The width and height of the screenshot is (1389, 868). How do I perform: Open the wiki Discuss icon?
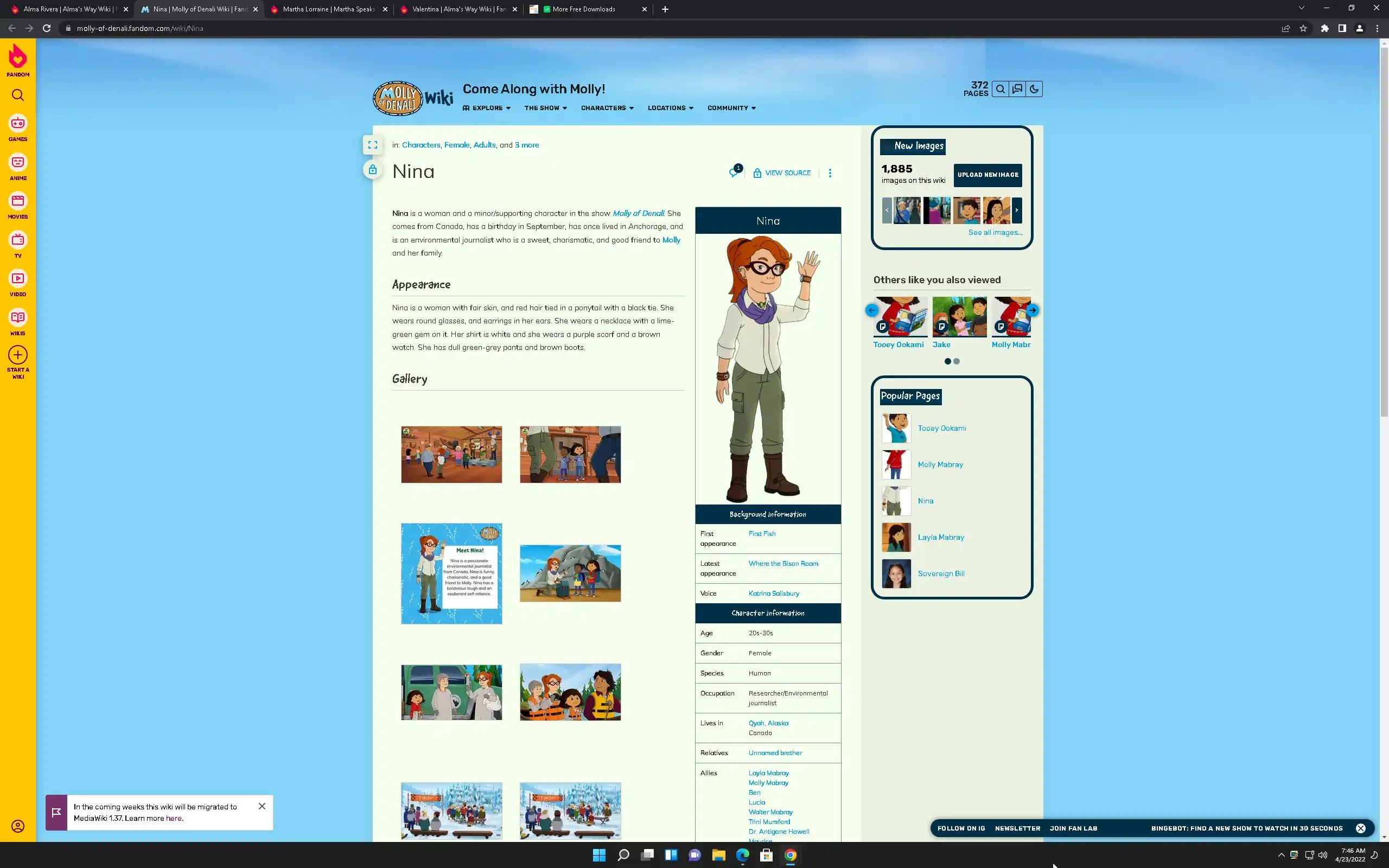(x=1017, y=89)
